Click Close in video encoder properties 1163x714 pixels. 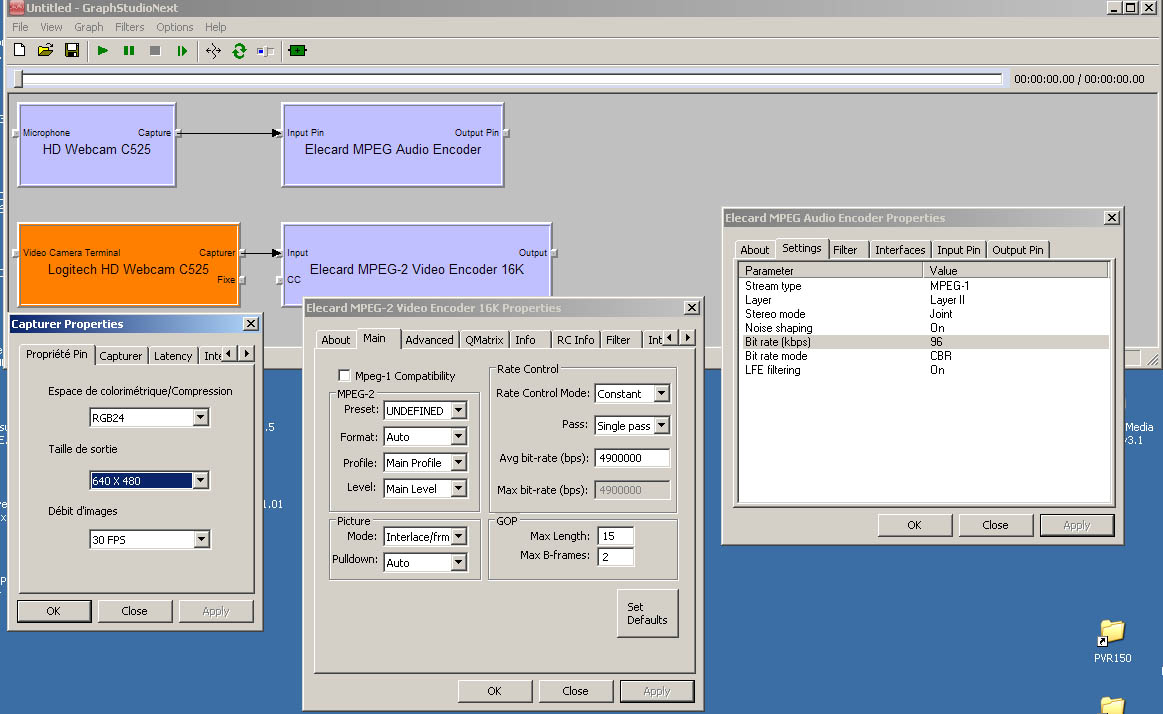tap(575, 691)
